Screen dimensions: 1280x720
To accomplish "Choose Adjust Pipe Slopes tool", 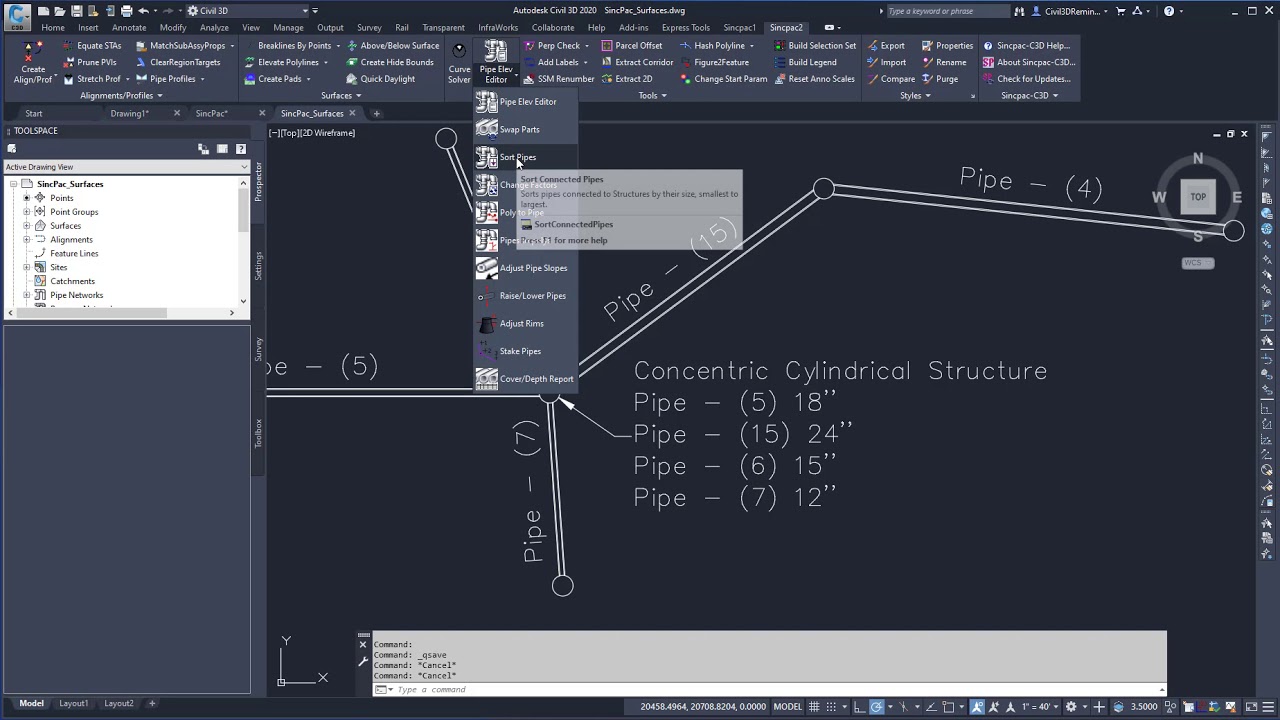I will point(532,268).
